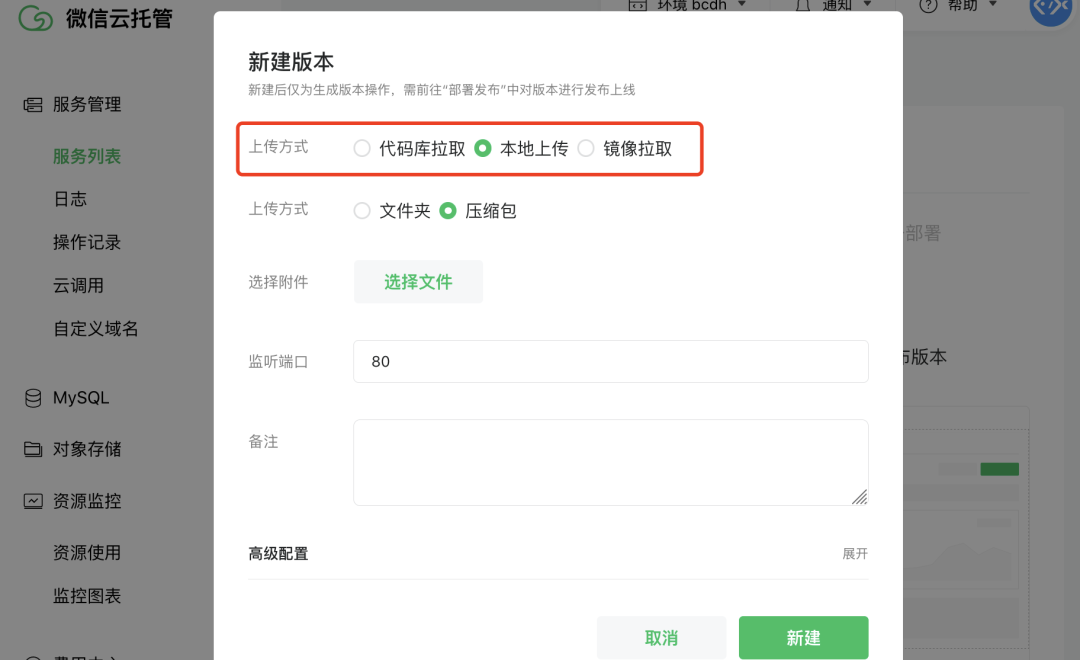
Task: Click the MySQL database icon
Action: coord(33,398)
